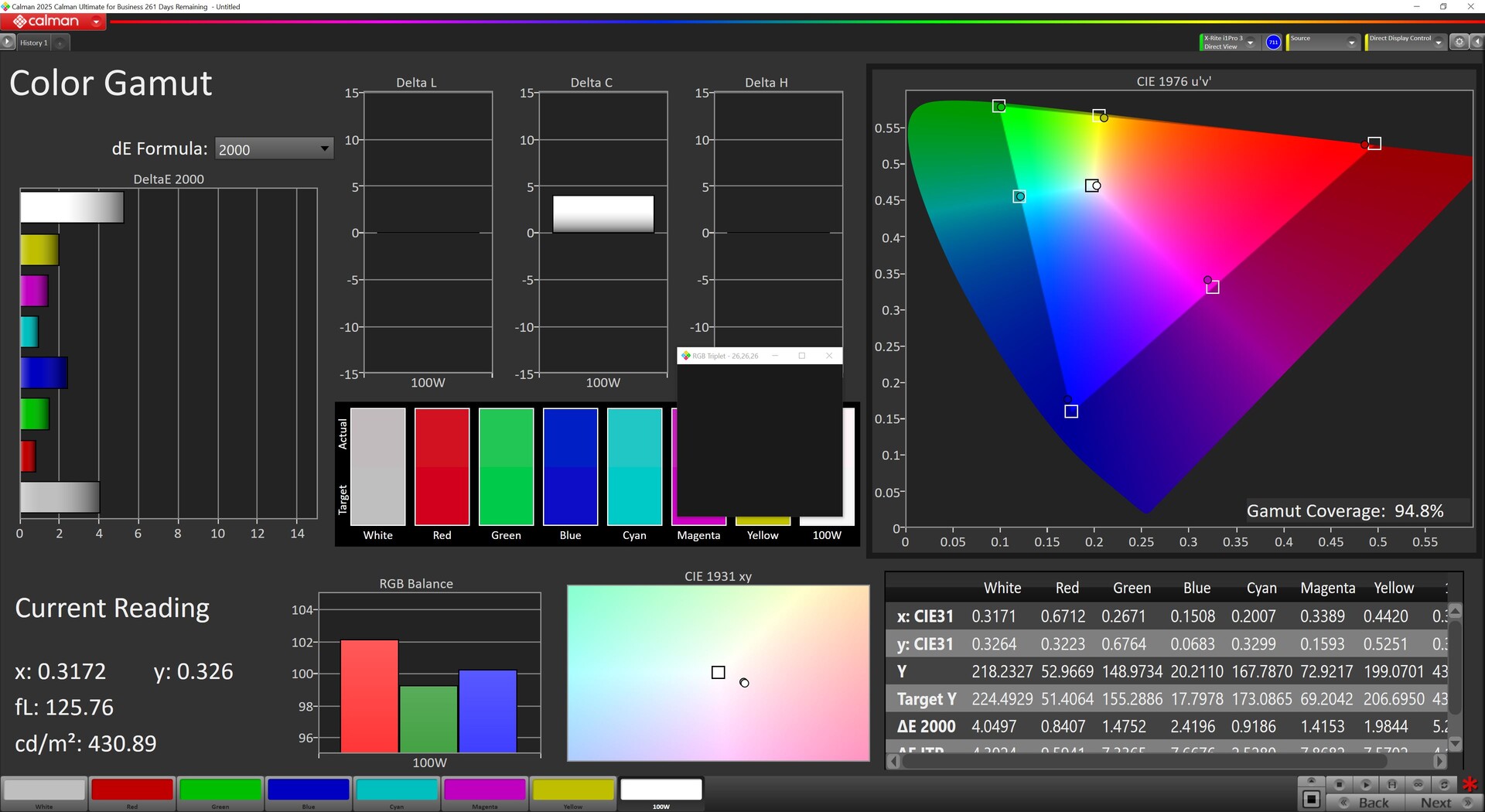Select the Green pattern swatch
The image size is (1485, 812).
point(220,790)
